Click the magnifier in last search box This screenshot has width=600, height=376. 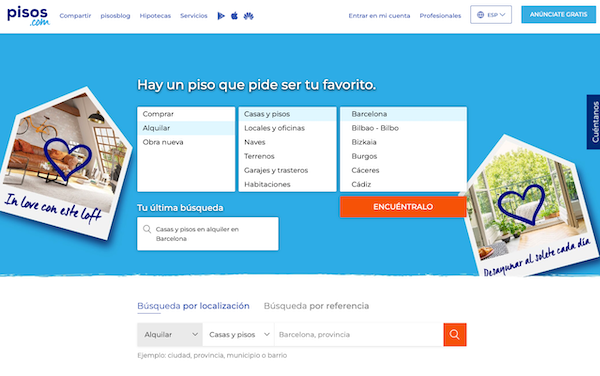click(147, 229)
